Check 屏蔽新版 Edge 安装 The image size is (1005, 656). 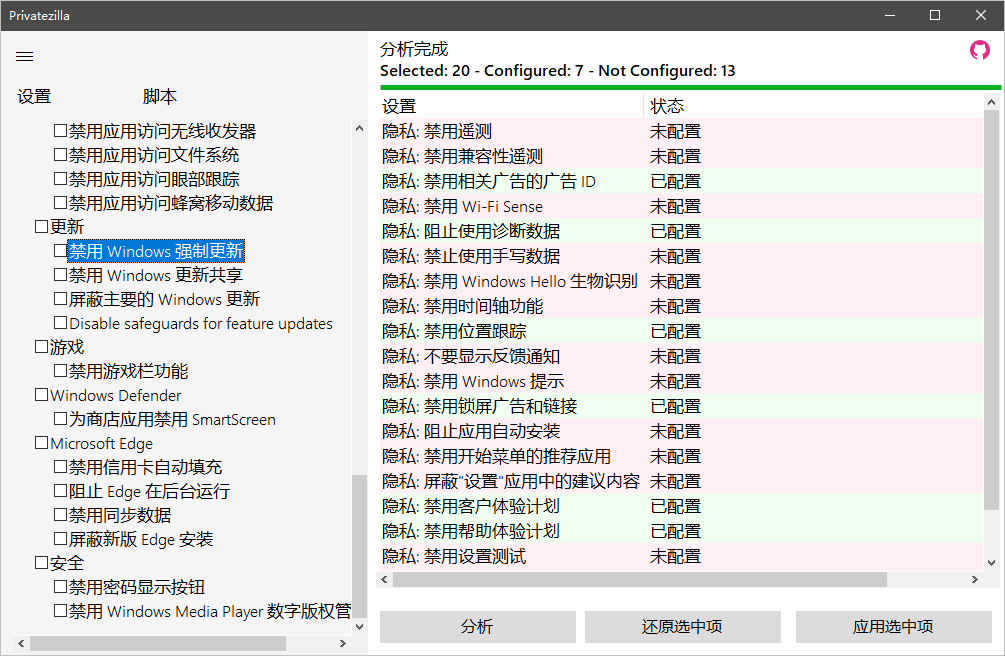click(x=61, y=539)
